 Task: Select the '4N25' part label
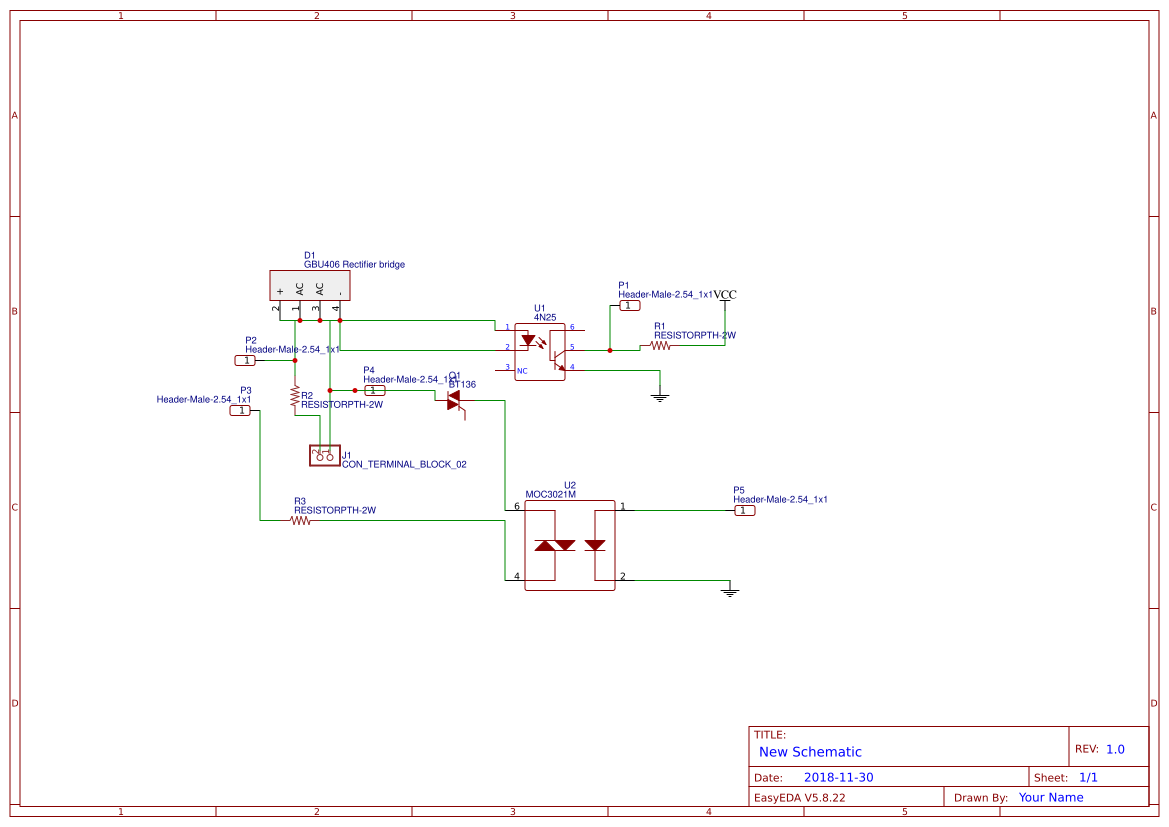pyautogui.click(x=545, y=318)
